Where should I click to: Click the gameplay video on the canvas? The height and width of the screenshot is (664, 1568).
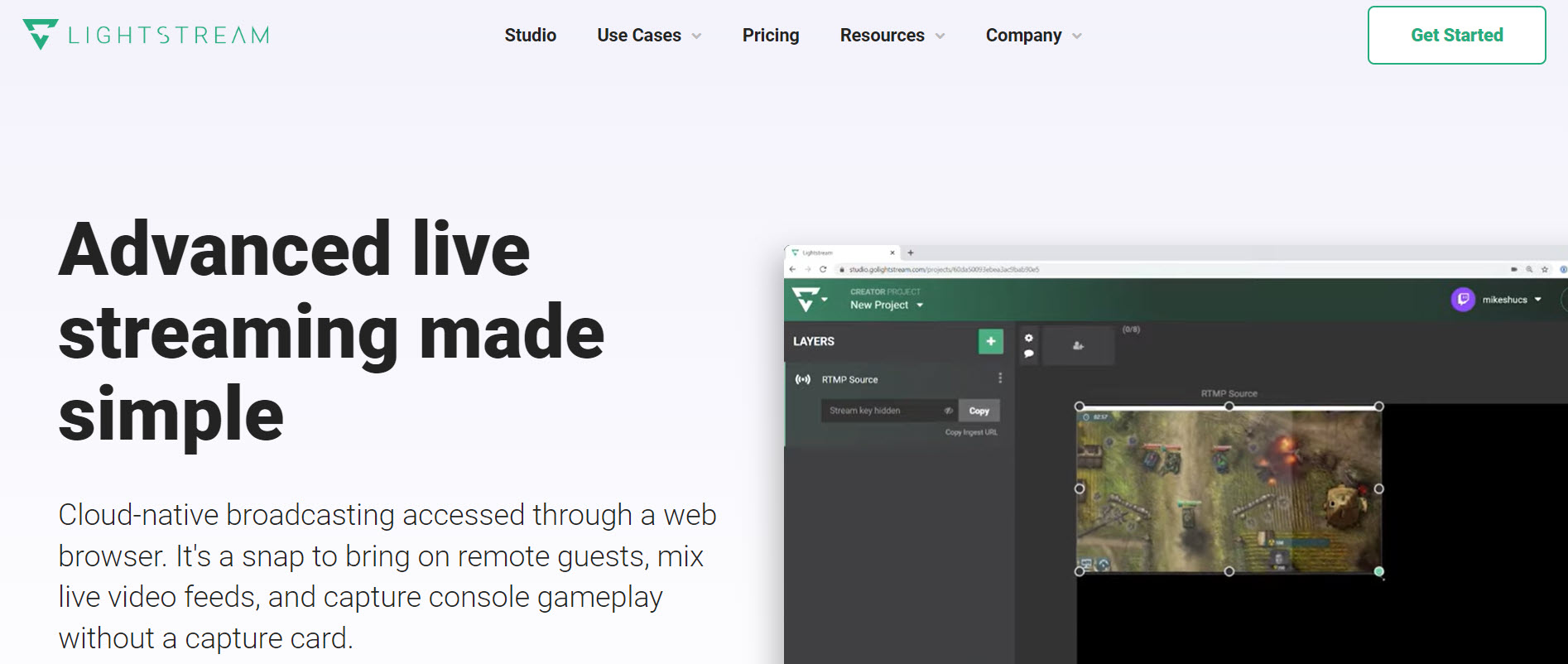pos(1229,489)
